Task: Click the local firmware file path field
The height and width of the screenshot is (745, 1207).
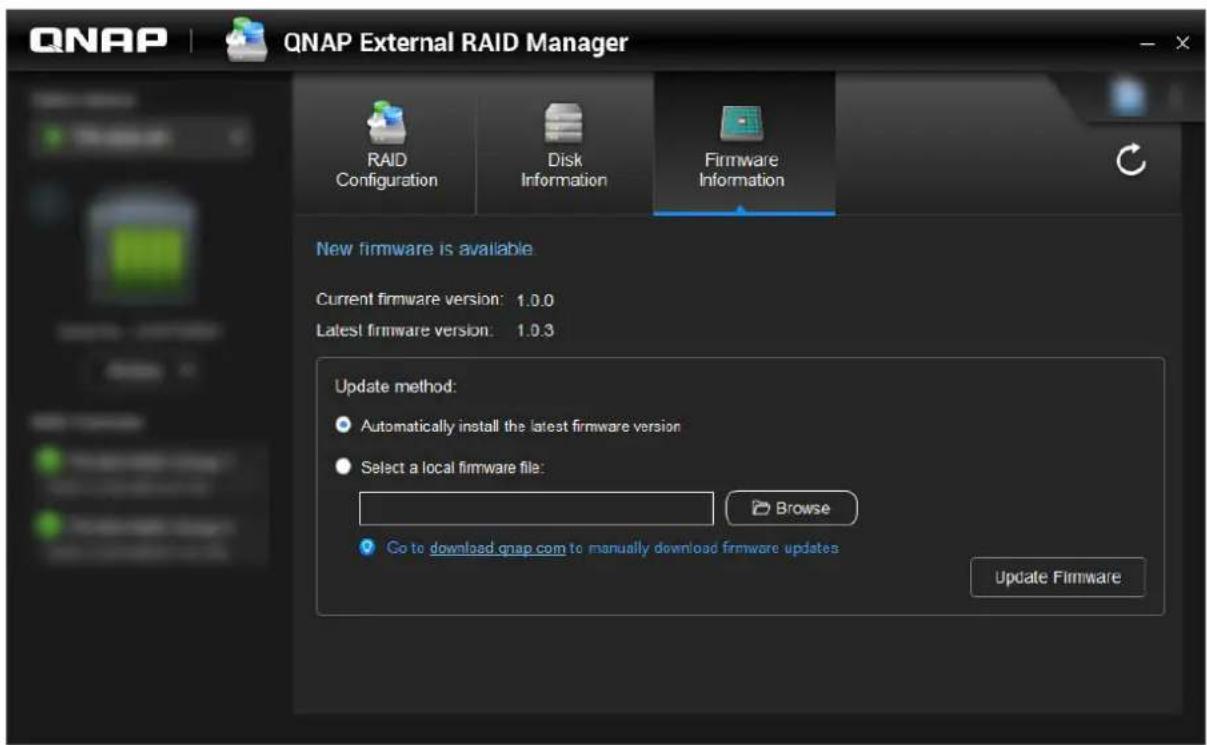Action: (x=536, y=508)
